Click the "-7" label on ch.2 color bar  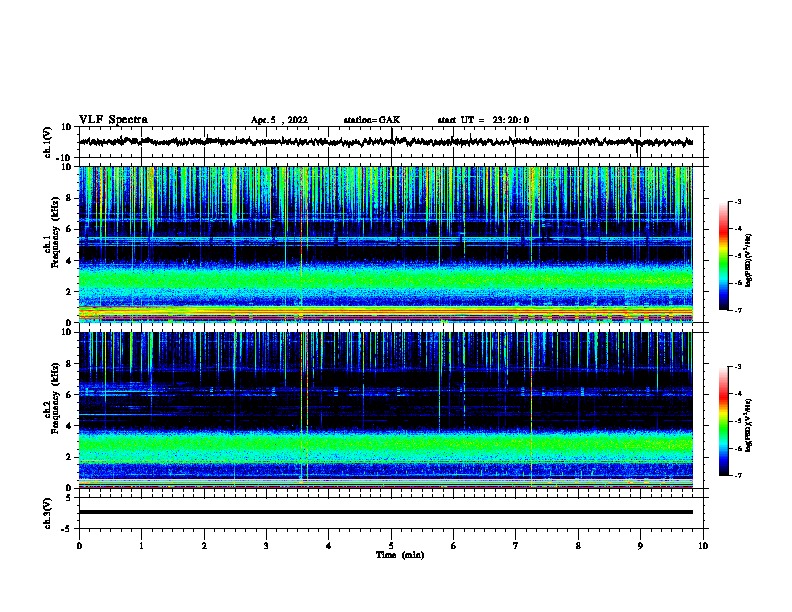pos(737,476)
